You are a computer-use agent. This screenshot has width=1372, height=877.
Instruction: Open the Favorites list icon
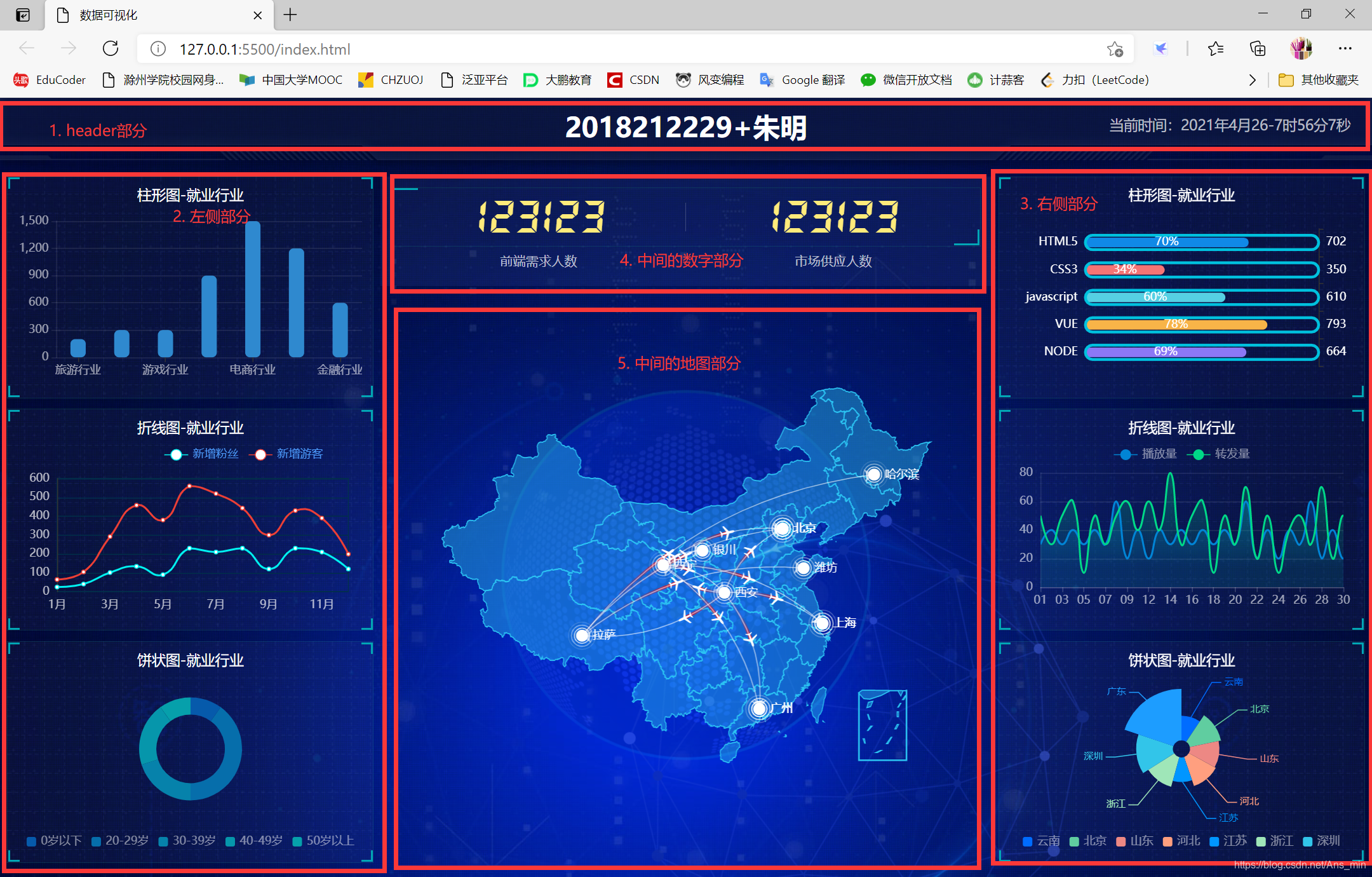pos(1216,48)
